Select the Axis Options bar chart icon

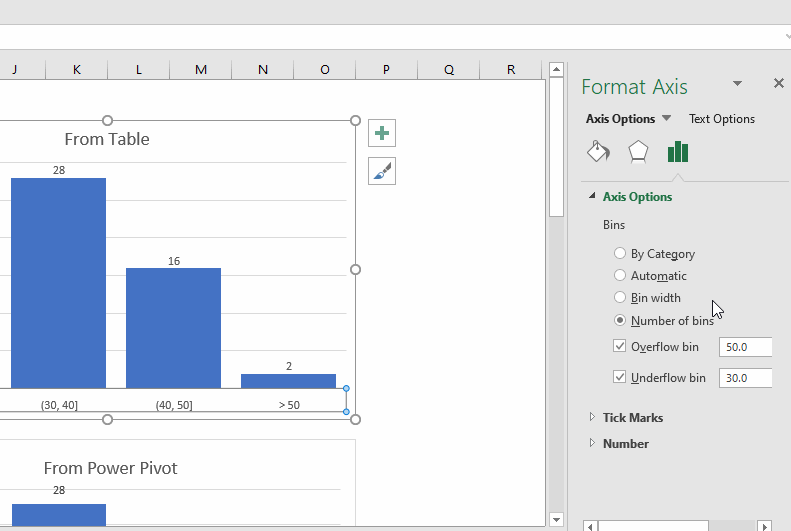(677, 152)
